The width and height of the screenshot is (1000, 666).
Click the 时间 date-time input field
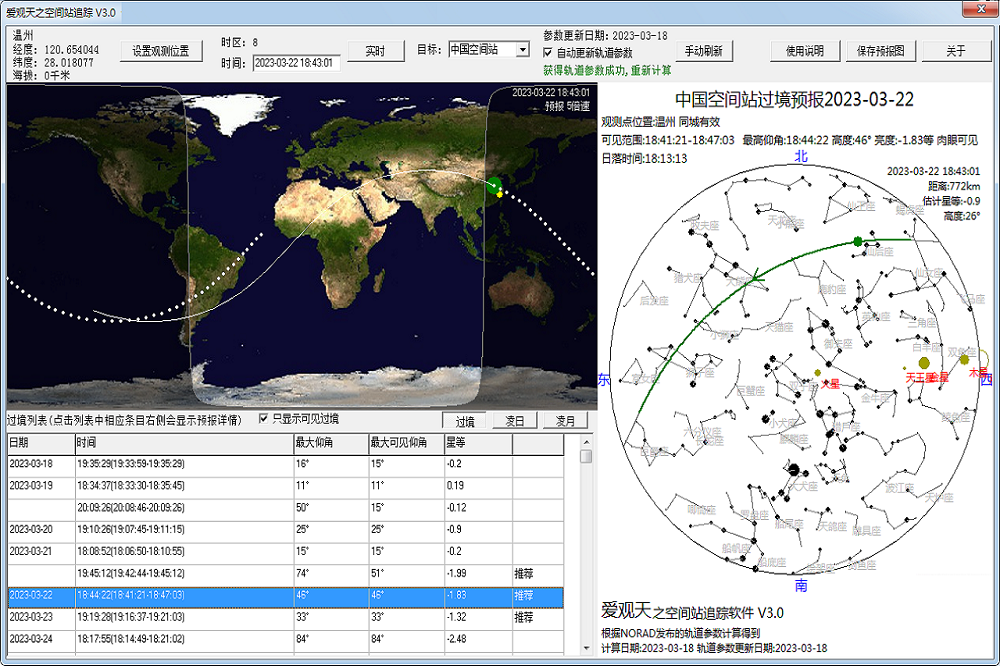click(296, 63)
